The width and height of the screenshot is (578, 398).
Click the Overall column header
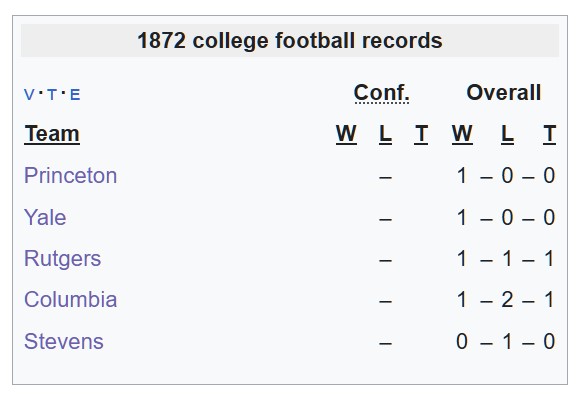[504, 92]
